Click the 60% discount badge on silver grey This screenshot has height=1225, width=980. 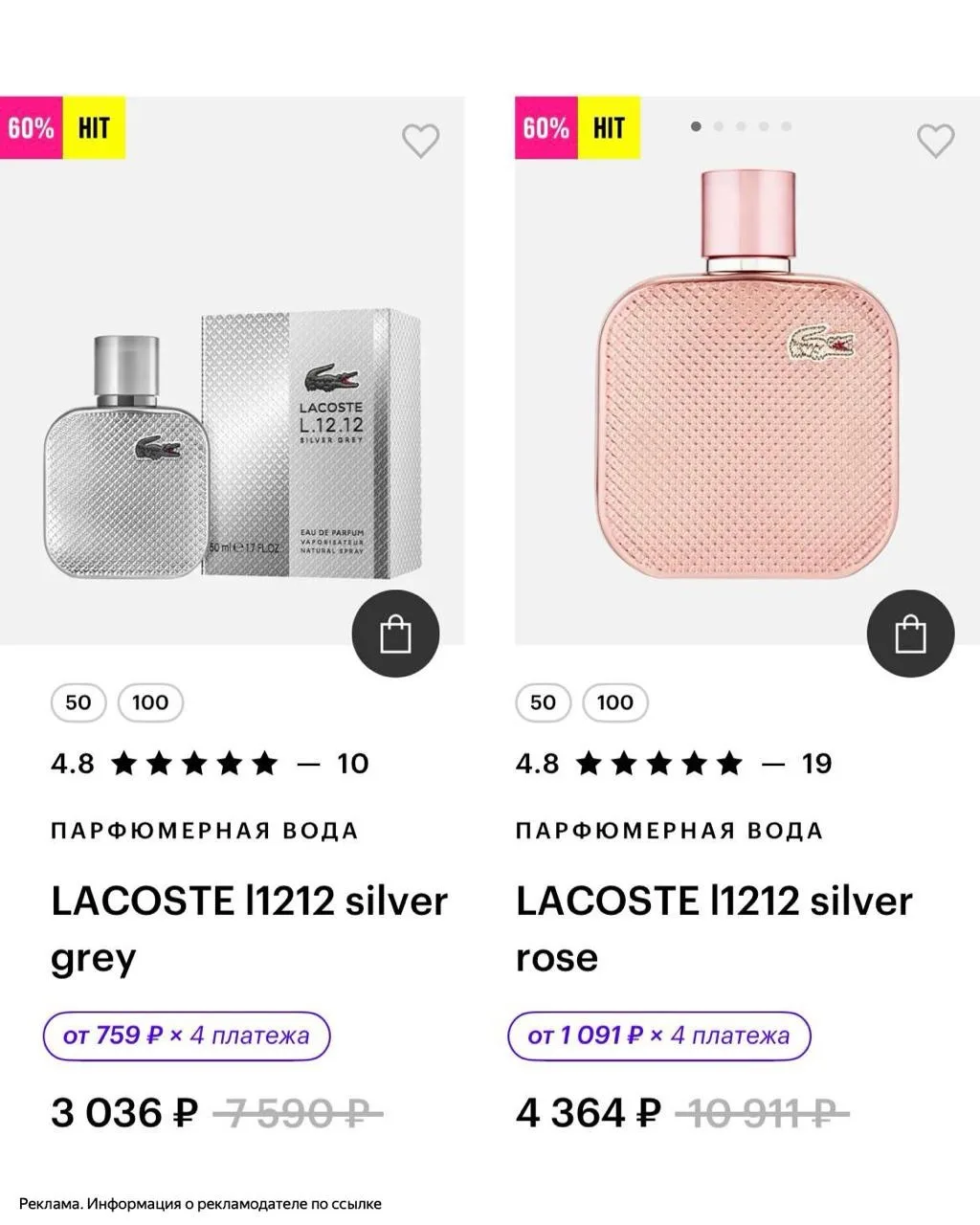pos(32,127)
